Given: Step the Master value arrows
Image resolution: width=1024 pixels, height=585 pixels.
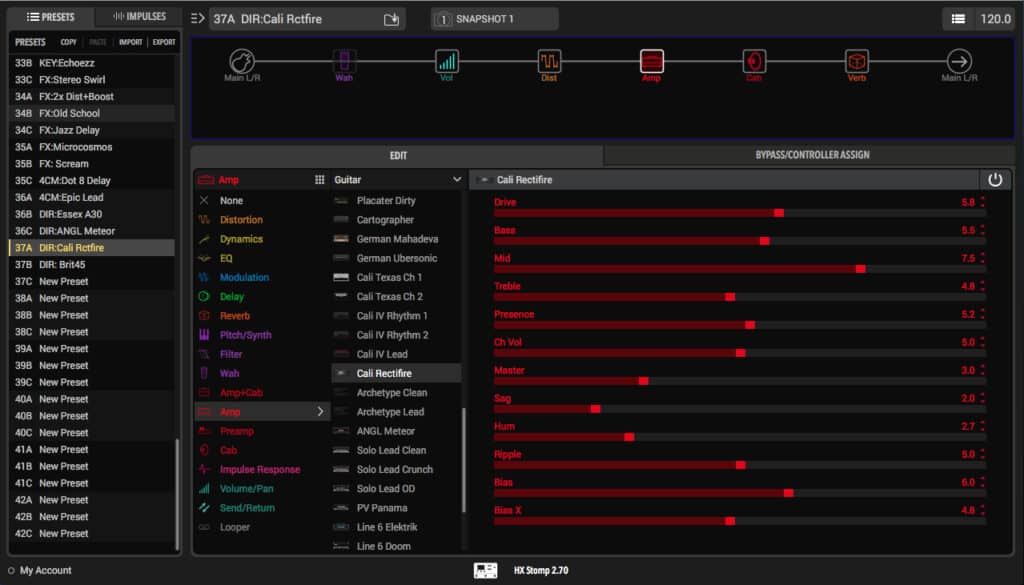Looking at the screenshot, I should 982,370.
